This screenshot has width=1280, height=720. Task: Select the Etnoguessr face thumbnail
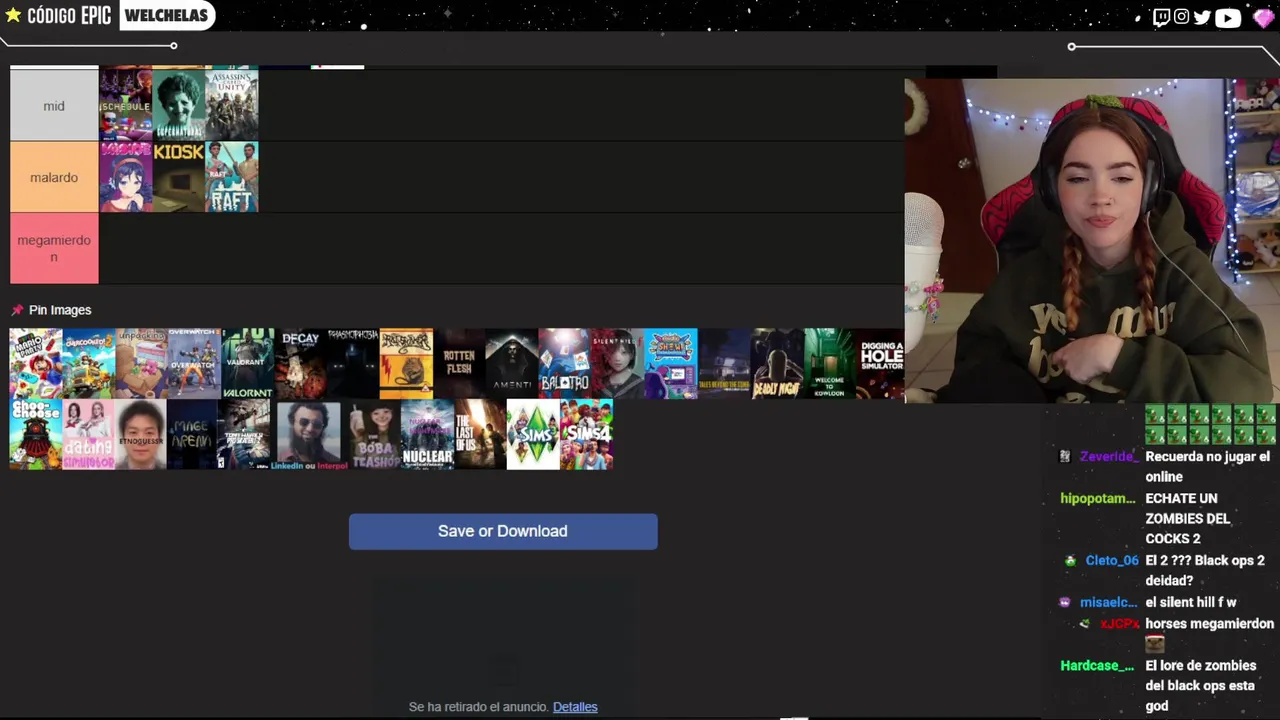pos(142,435)
